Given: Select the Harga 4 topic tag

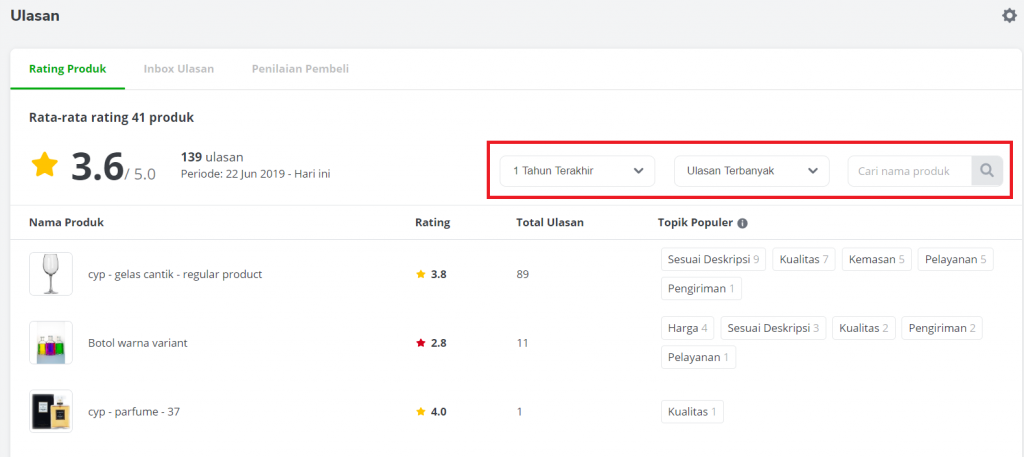Looking at the screenshot, I should click(x=688, y=328).
